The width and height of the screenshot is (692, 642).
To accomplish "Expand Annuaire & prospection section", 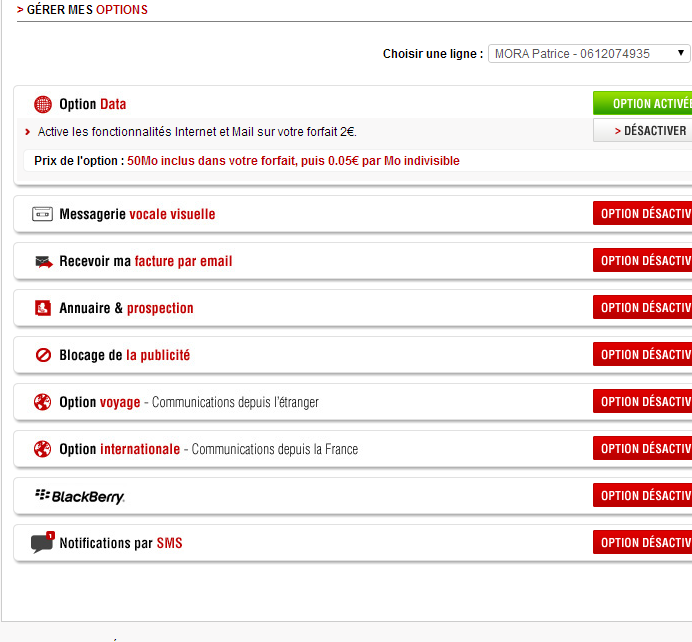I will (126, 308).
